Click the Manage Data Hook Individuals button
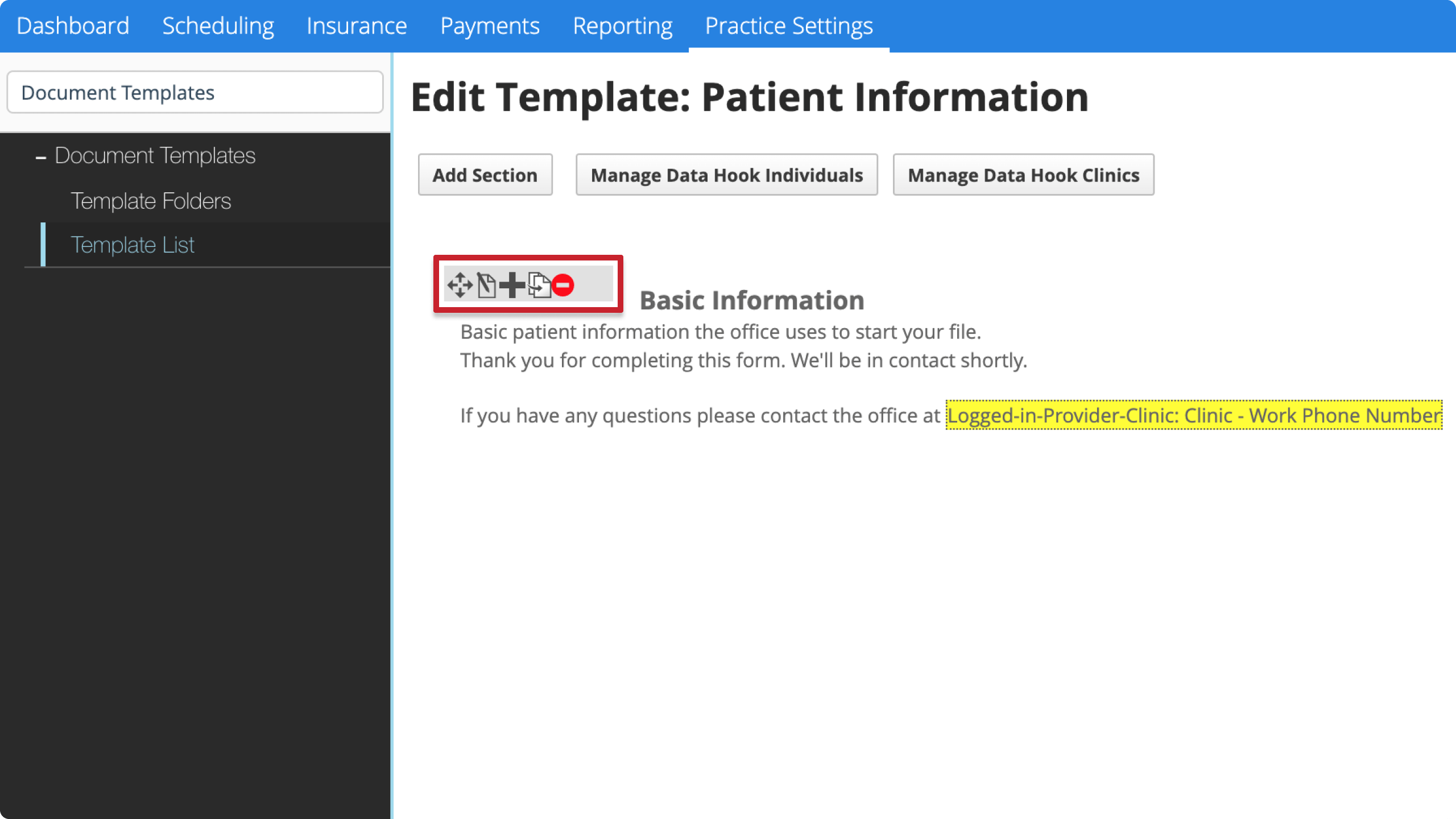 [x=727, y=174]
